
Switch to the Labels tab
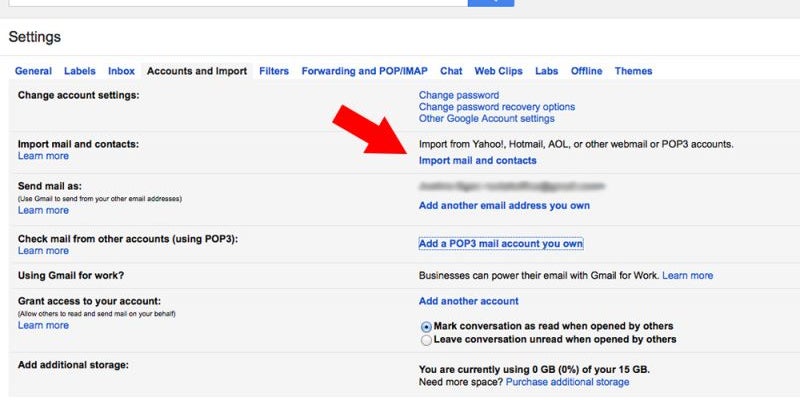[80, 71]
